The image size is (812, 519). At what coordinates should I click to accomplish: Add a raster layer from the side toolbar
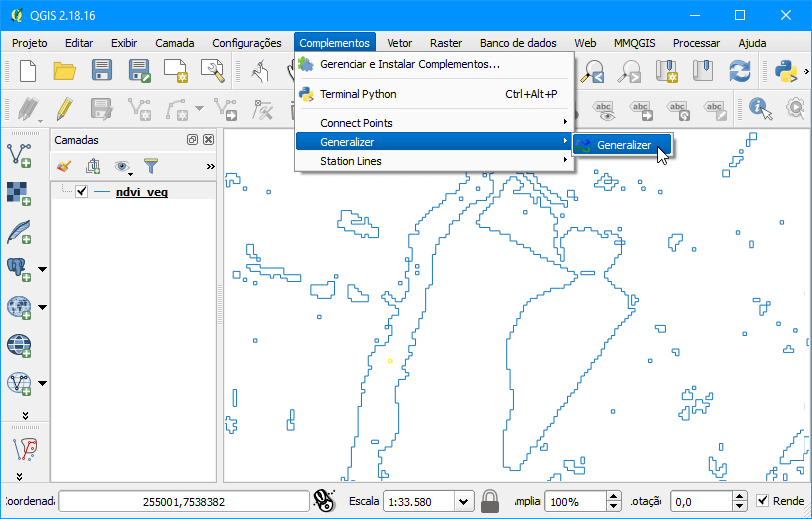(19, 193)
